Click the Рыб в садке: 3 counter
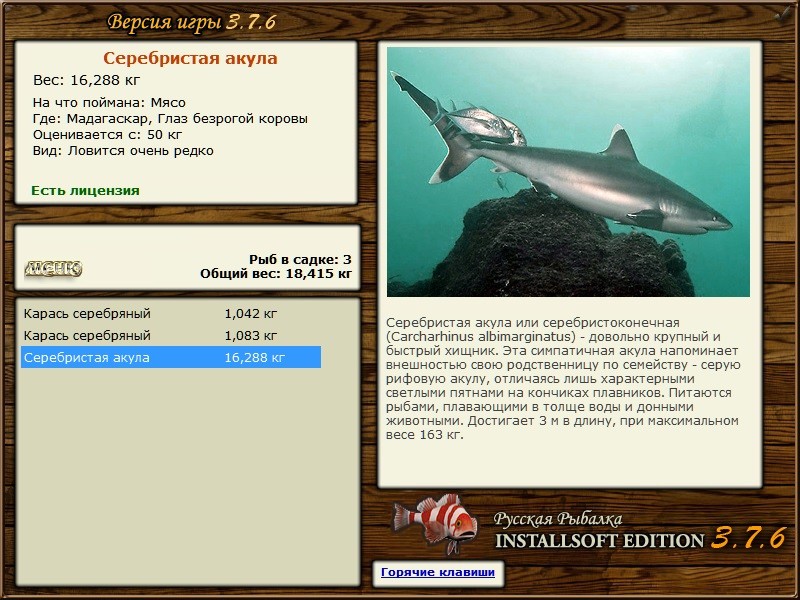Image resolution: width=800 pixels, height=600 pixels. click(299, 259)
